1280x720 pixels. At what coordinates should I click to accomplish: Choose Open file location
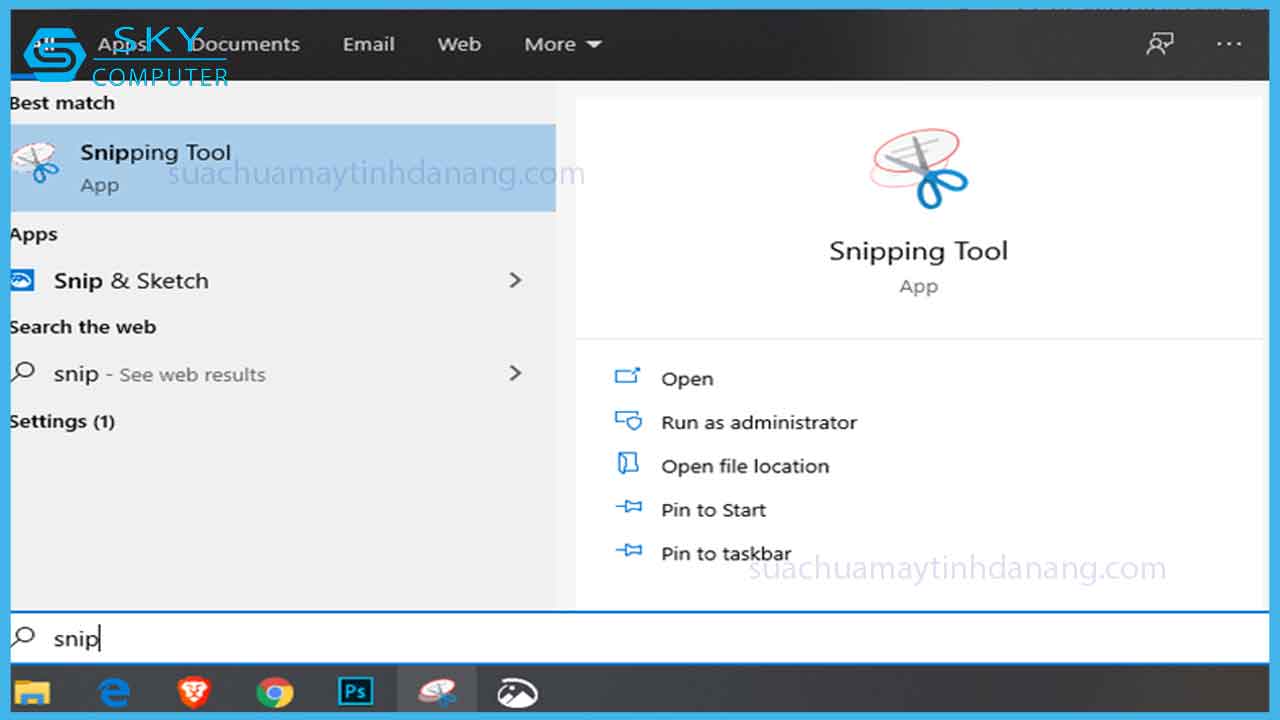point(745,466)
